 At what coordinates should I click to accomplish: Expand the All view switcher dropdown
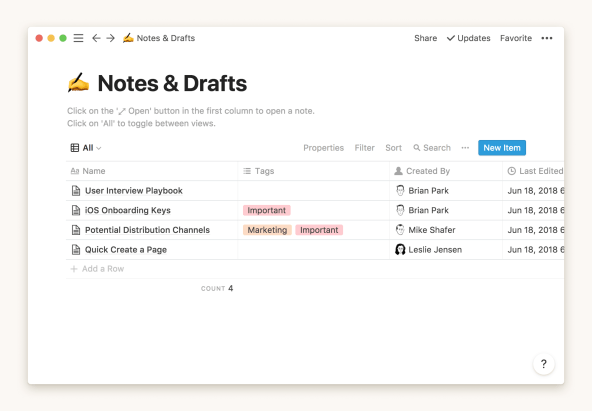86,148
